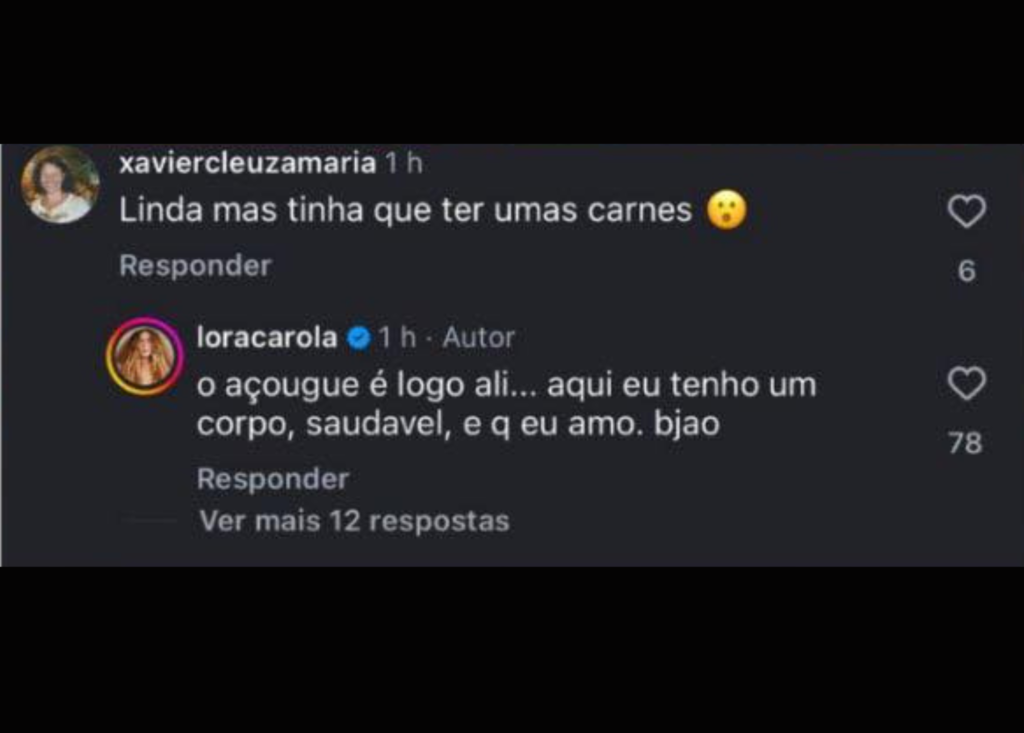Open xaviercleuzamaria's profile picture

click(60, 185)
